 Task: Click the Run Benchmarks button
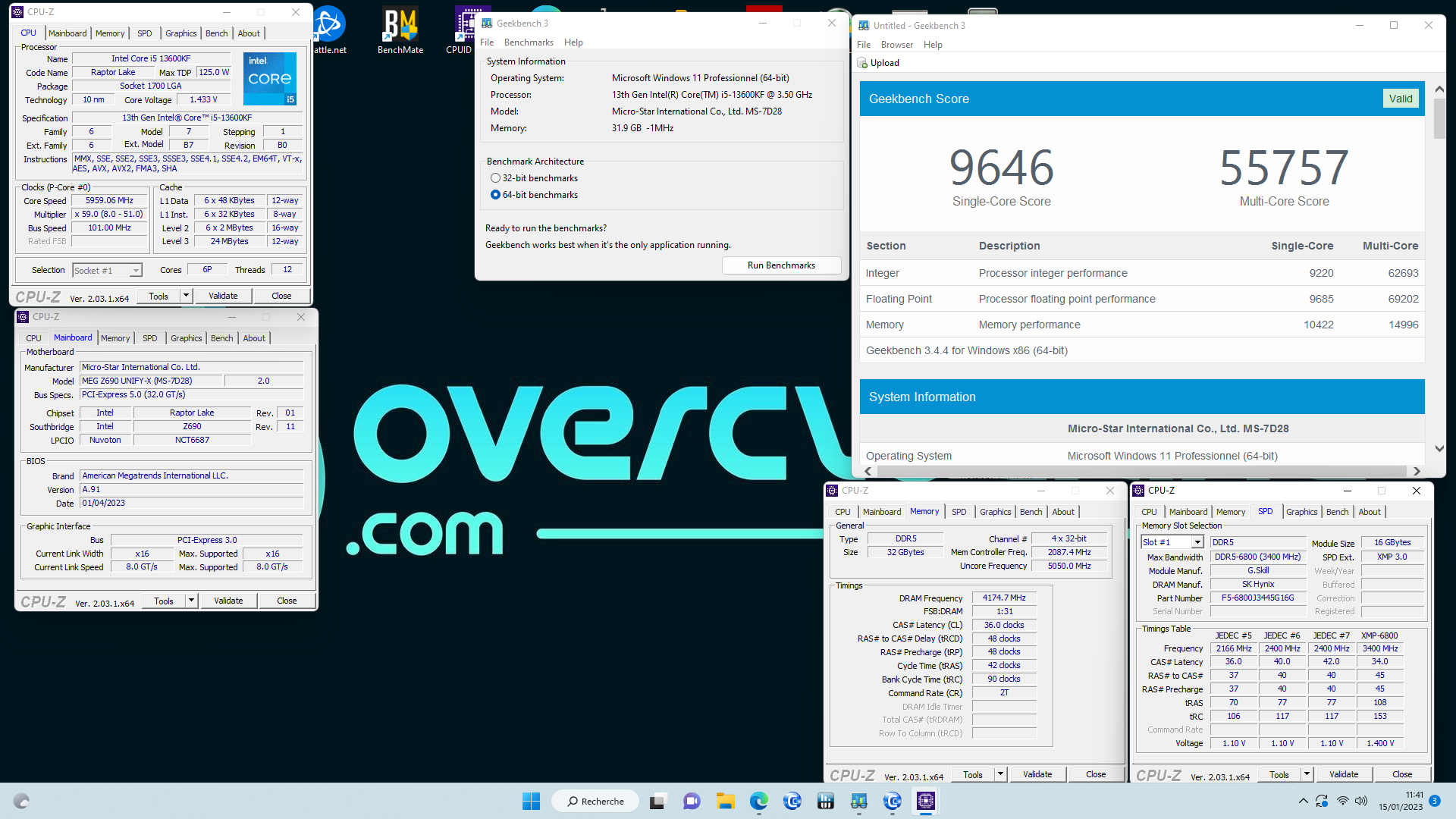pyautogui.click(x=781, y=265)
